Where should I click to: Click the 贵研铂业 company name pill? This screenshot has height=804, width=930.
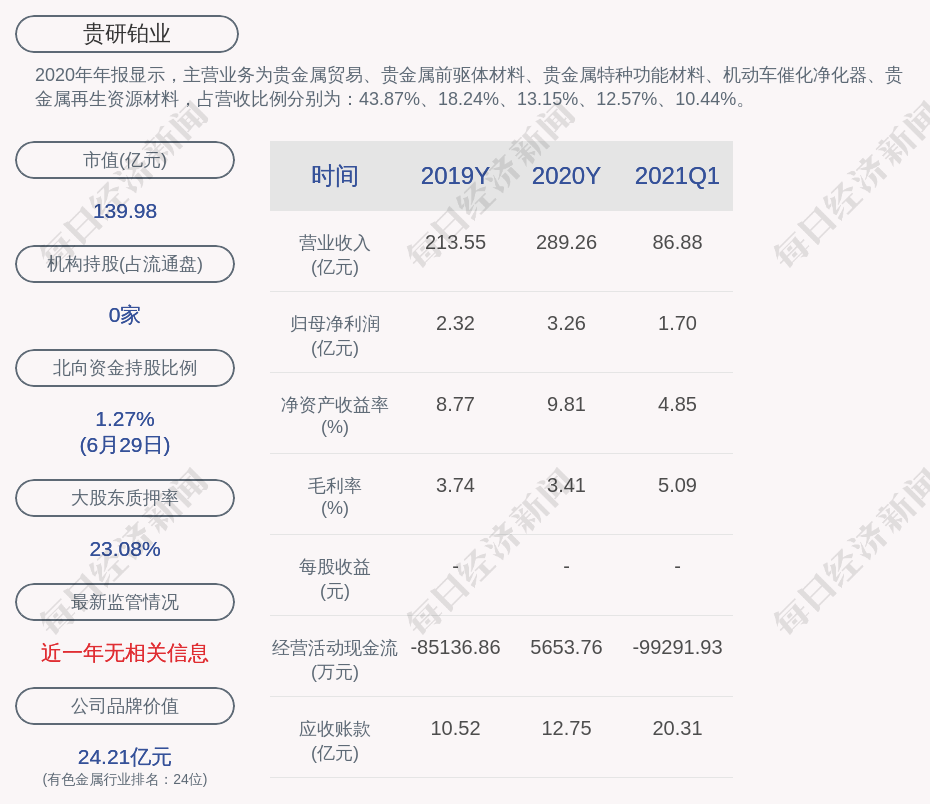pyautogui.click(x=126, y=34)
